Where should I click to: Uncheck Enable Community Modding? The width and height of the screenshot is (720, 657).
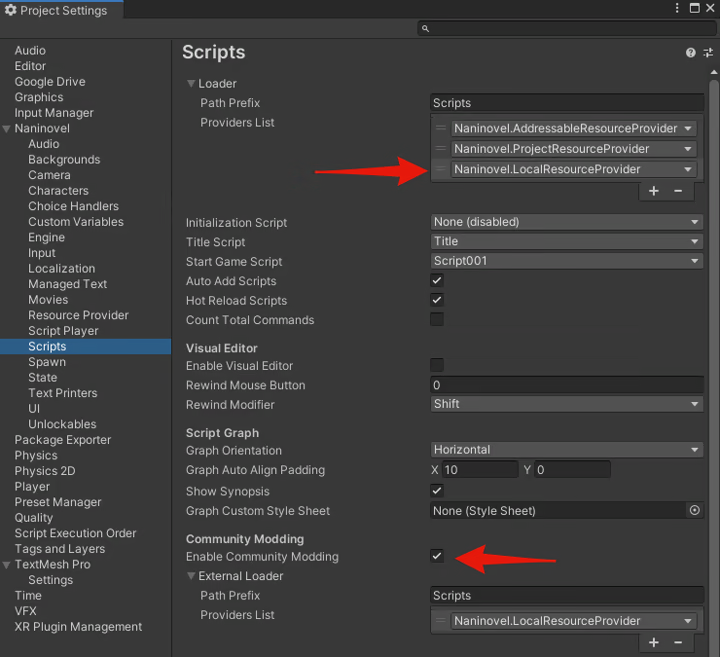click(x=437, y=556)
